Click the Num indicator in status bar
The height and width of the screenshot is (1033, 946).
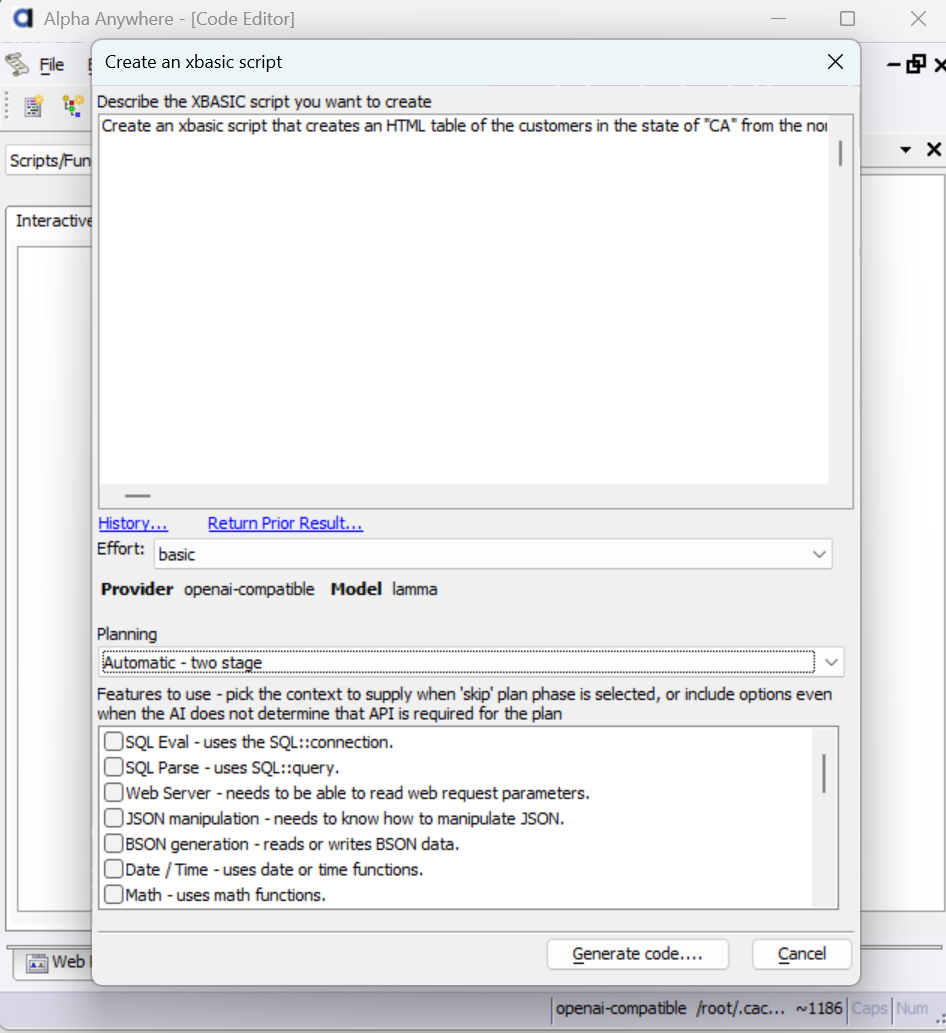912,1009
